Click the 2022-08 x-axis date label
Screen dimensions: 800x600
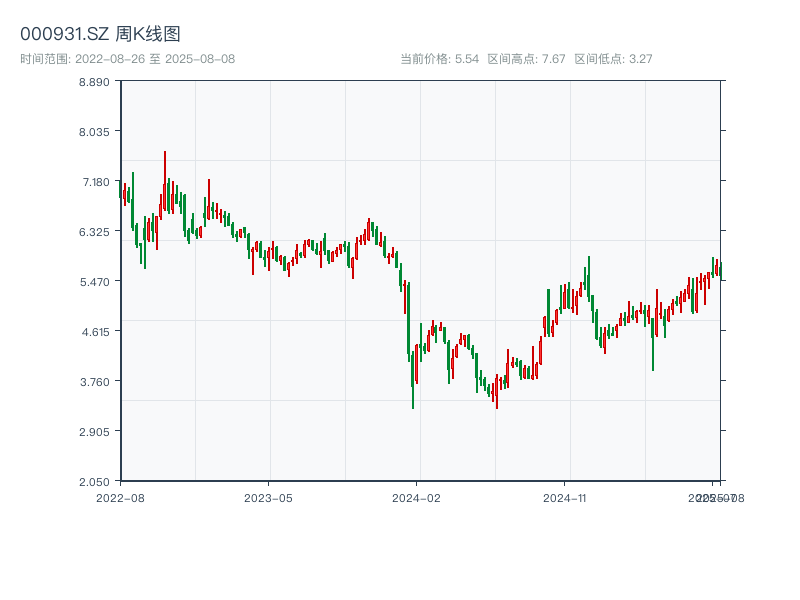click(120, 497)
